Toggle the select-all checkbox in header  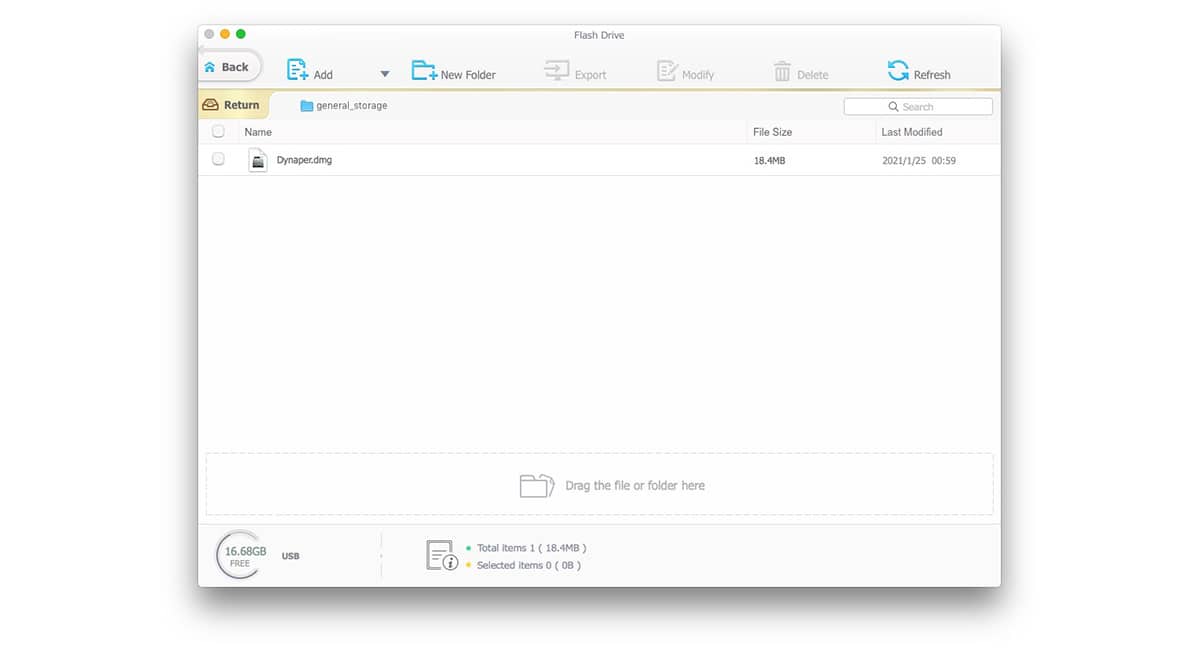[218, 131]
